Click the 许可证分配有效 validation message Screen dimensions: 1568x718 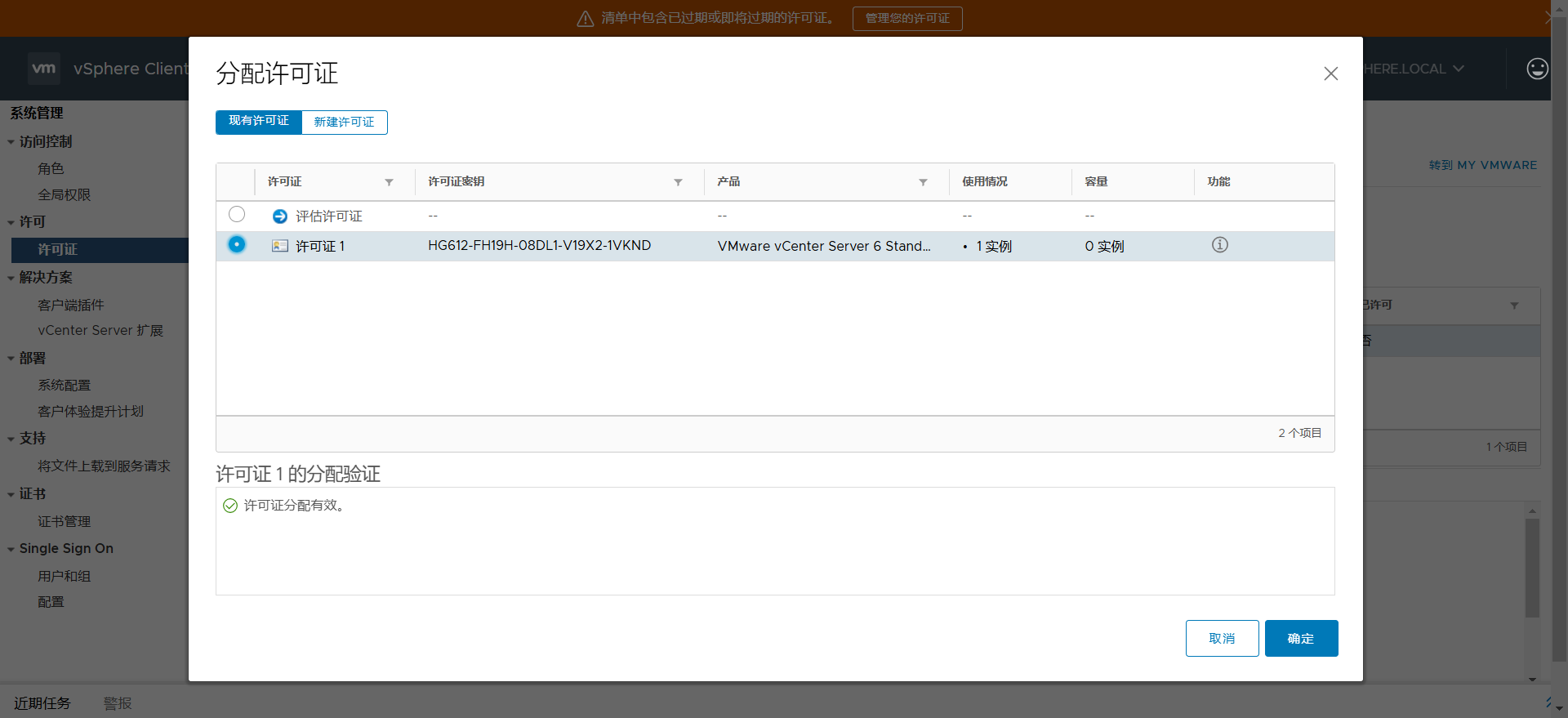click(295, 506)
